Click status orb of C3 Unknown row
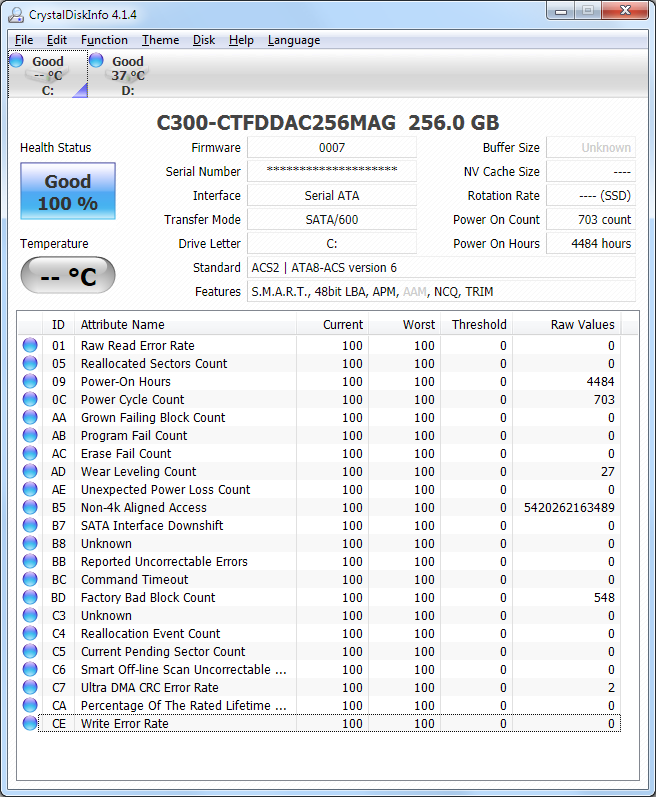 click(x=30, y=615)
